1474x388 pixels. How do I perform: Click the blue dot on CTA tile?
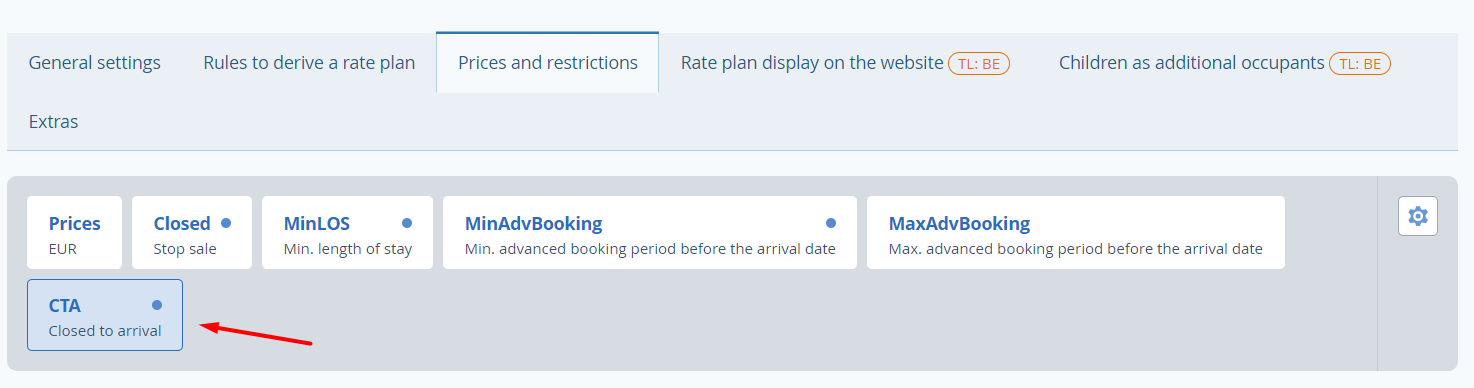157,305
